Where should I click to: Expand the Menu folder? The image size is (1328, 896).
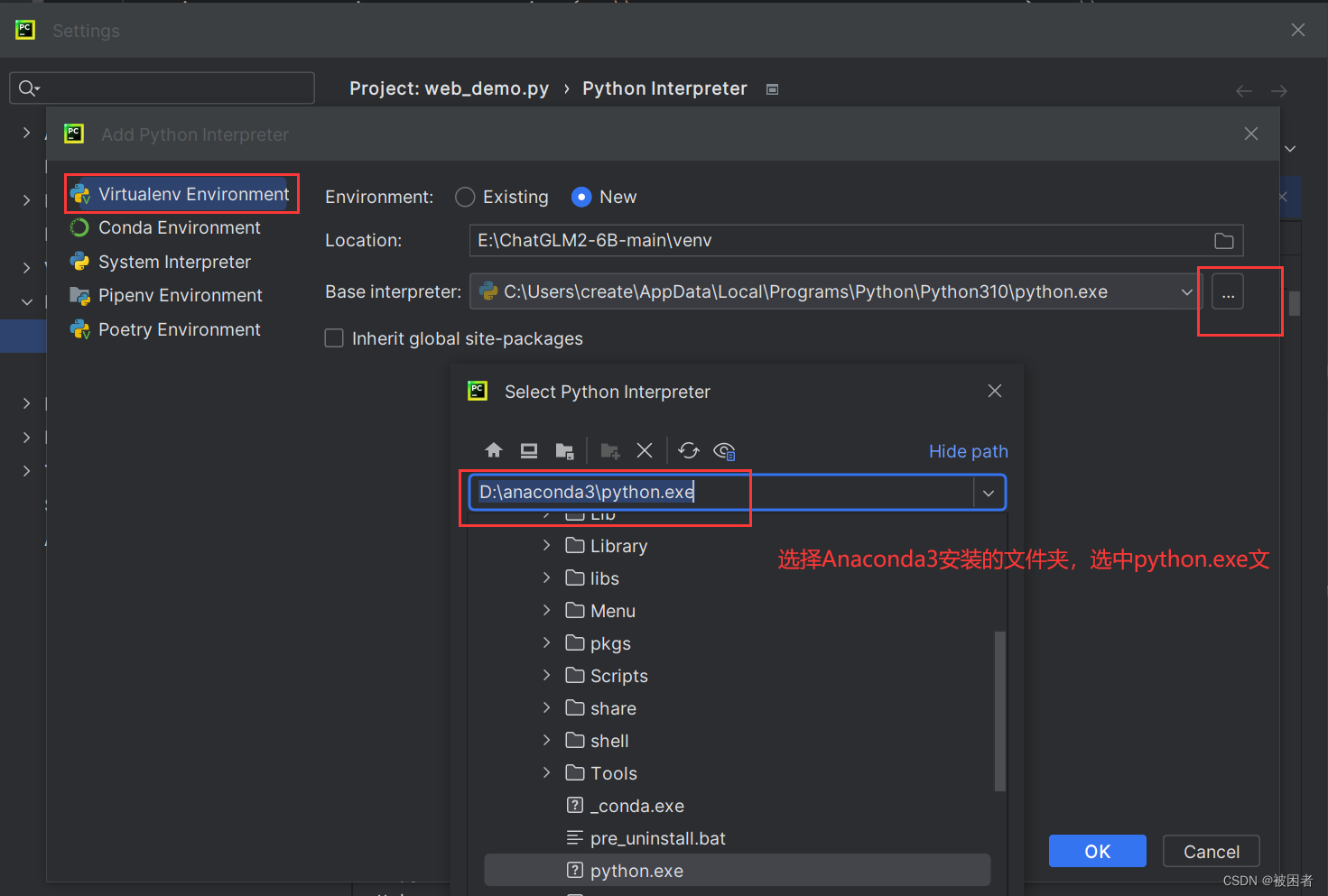[x=546, y=610]
